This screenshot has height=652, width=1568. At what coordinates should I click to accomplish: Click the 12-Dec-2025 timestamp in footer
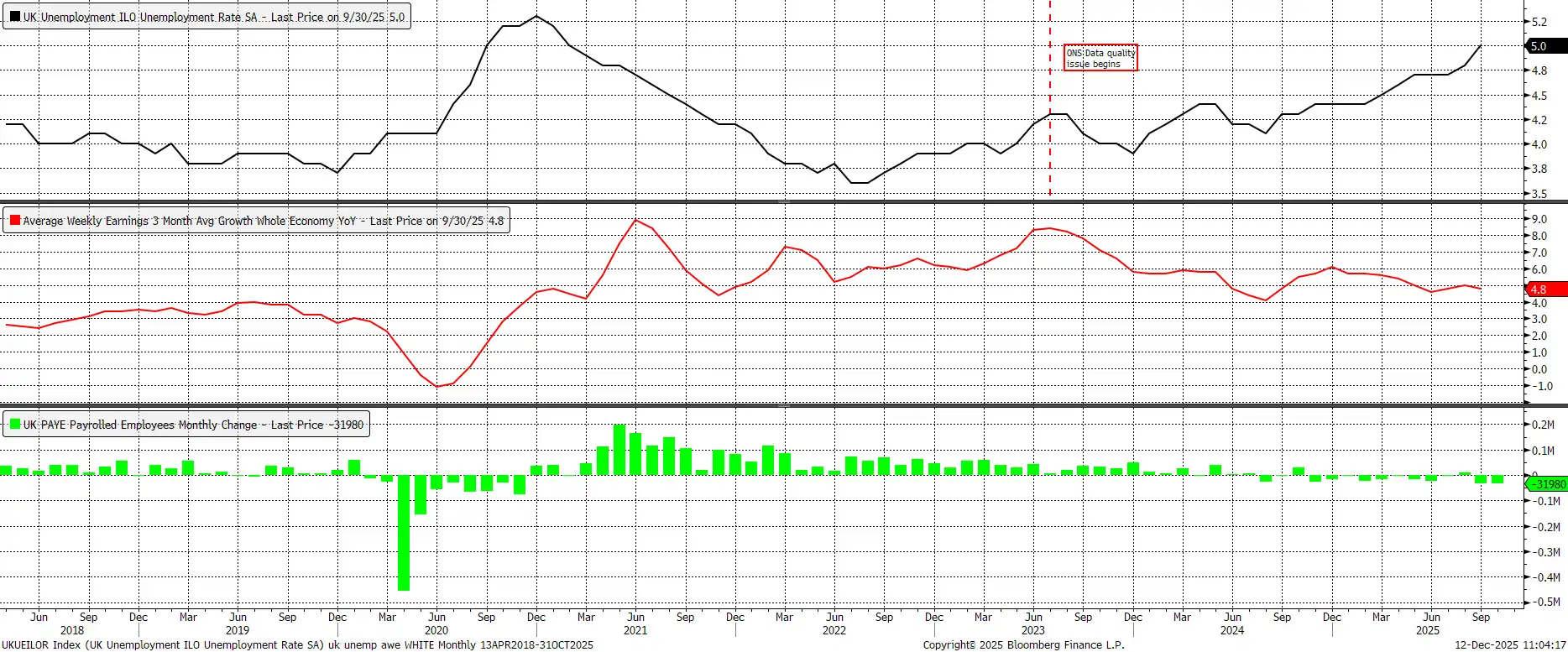coord(1510,645)
